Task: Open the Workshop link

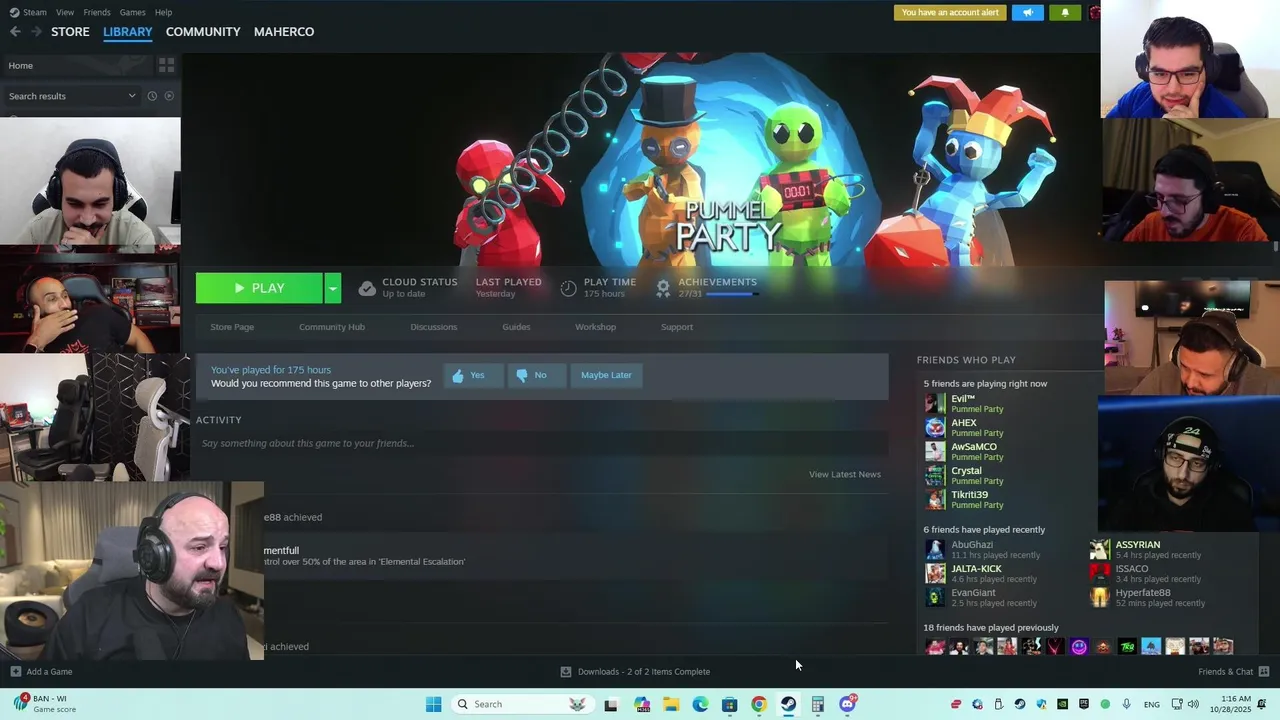Action: [x=595, y=327]
